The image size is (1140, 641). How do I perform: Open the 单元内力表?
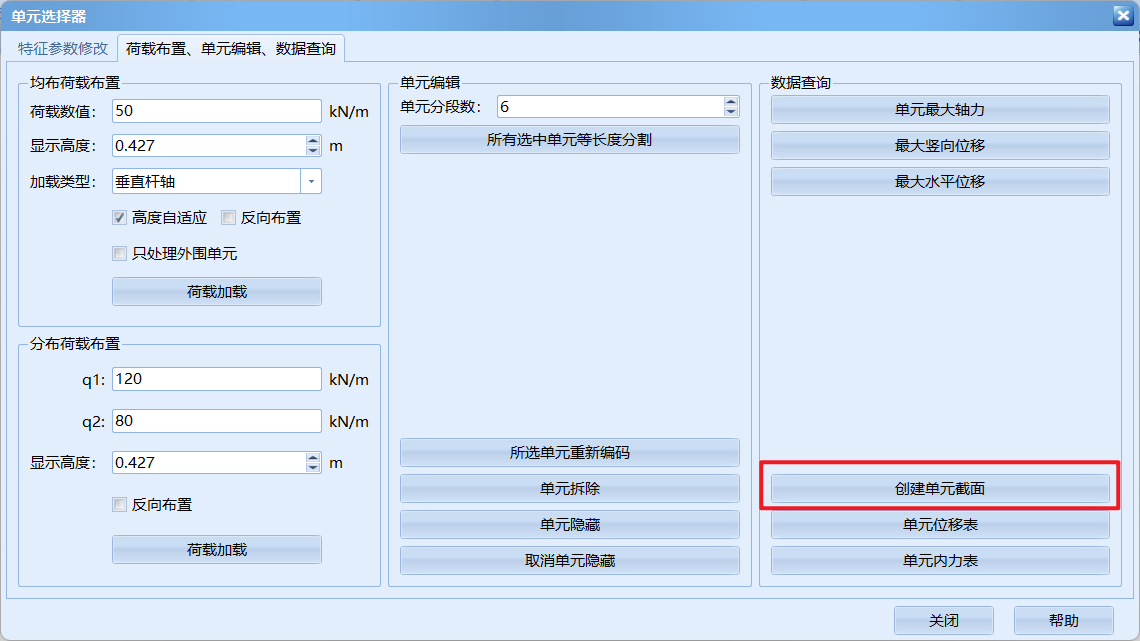tap(939, 560)
